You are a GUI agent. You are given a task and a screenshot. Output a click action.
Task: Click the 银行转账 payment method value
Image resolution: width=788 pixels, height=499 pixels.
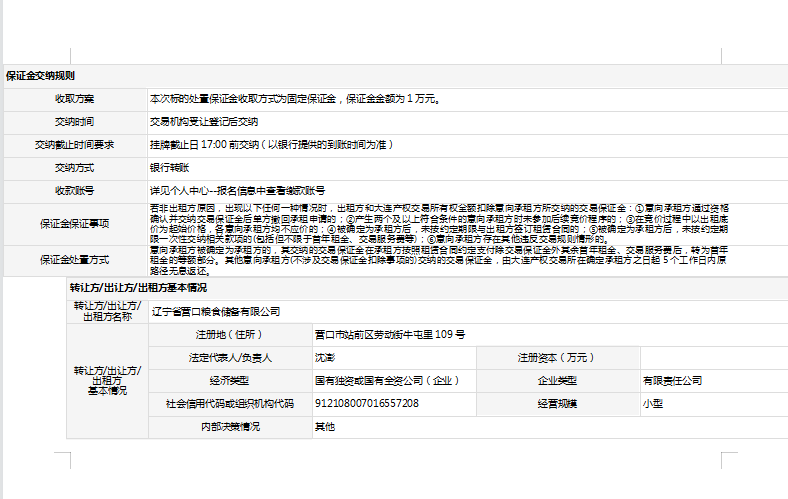[170, 167]
